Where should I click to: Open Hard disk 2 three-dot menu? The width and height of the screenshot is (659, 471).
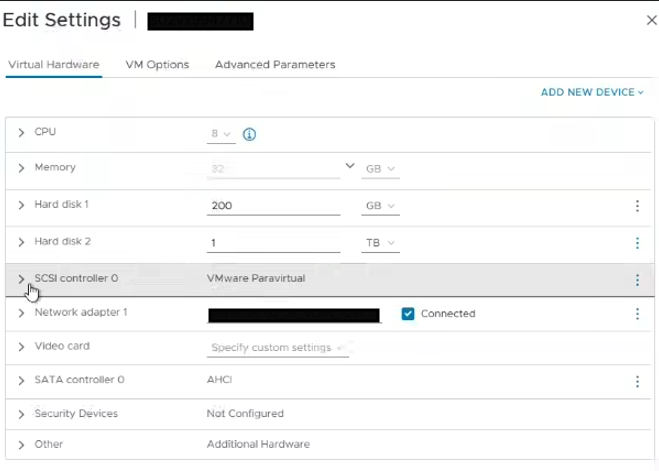click(x=637, y=243)
